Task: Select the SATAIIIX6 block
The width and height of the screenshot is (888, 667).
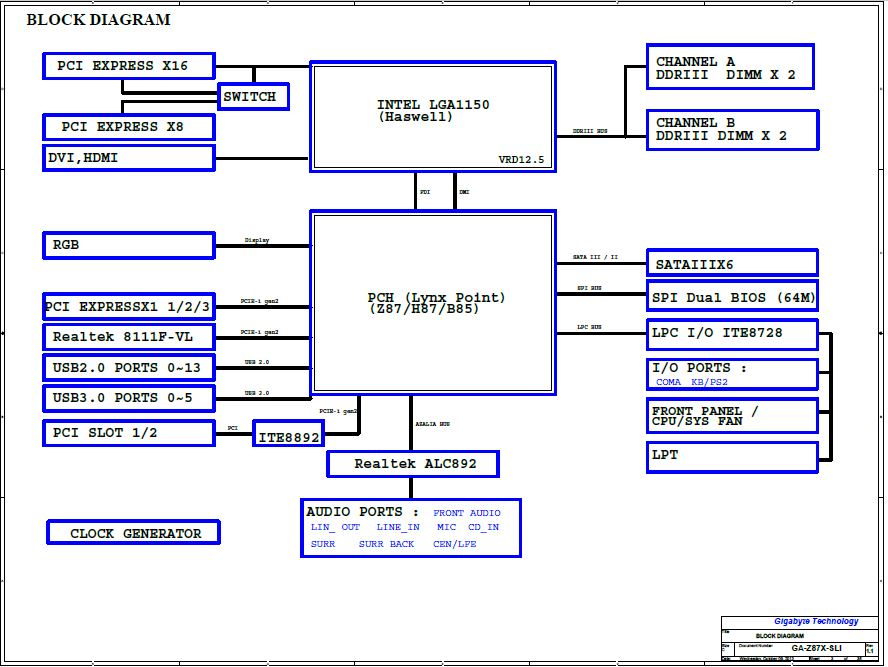Action: (x=731, y=264)
